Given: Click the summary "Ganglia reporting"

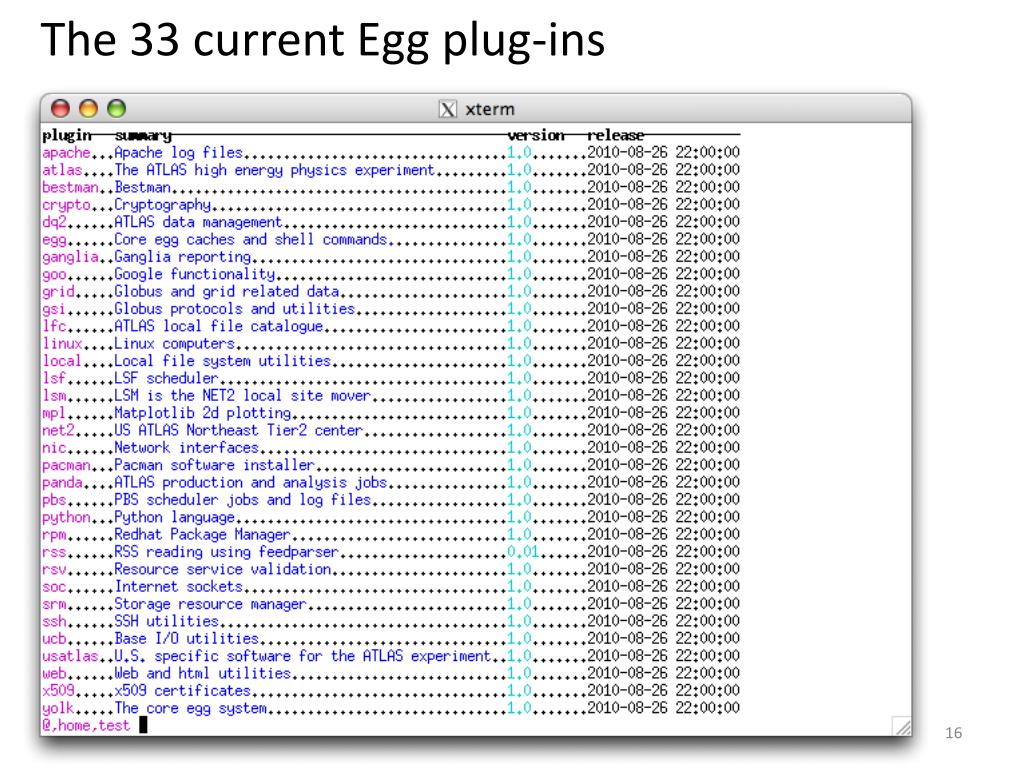Looking at the screenshot, I should tap(182, 257).
